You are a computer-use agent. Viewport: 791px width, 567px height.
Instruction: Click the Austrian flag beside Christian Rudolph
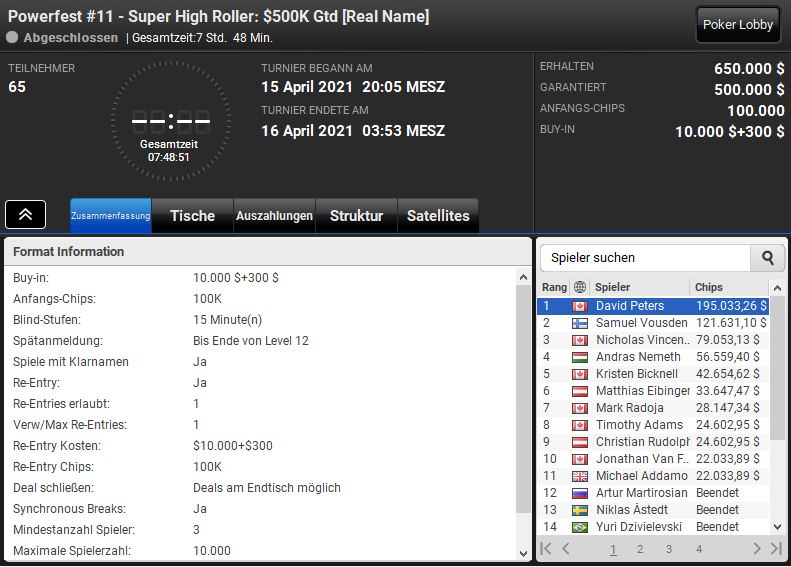coord(580,442)
